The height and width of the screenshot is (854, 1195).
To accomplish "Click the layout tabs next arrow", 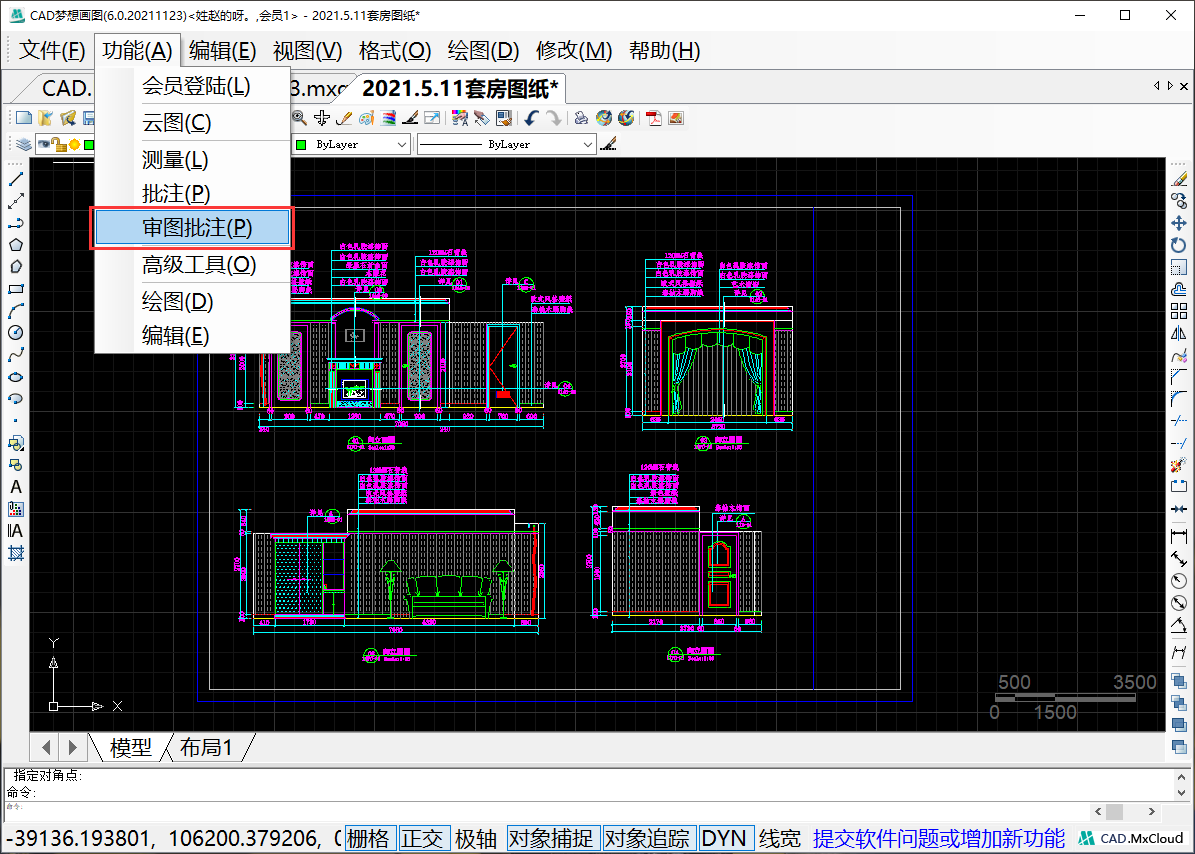I will 72,747.
